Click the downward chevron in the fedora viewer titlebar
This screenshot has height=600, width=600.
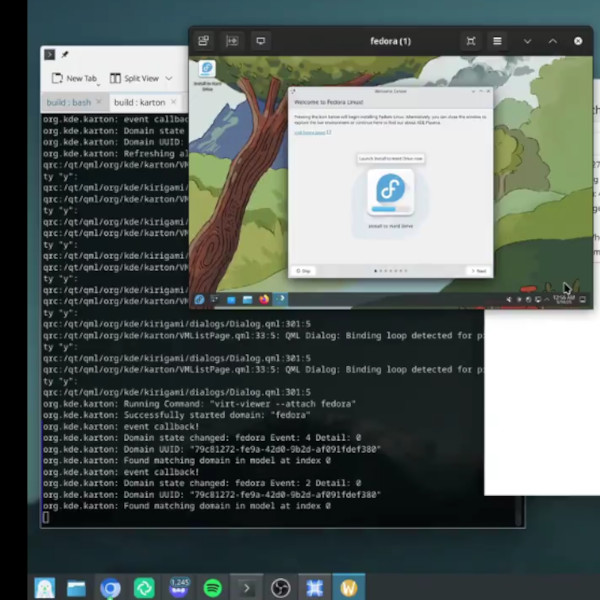(x=527, y=41)
